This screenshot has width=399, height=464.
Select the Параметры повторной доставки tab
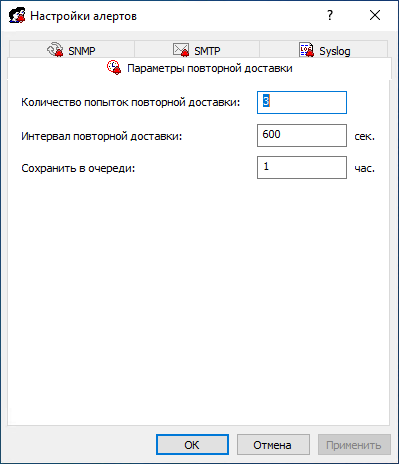pos(199,68)
